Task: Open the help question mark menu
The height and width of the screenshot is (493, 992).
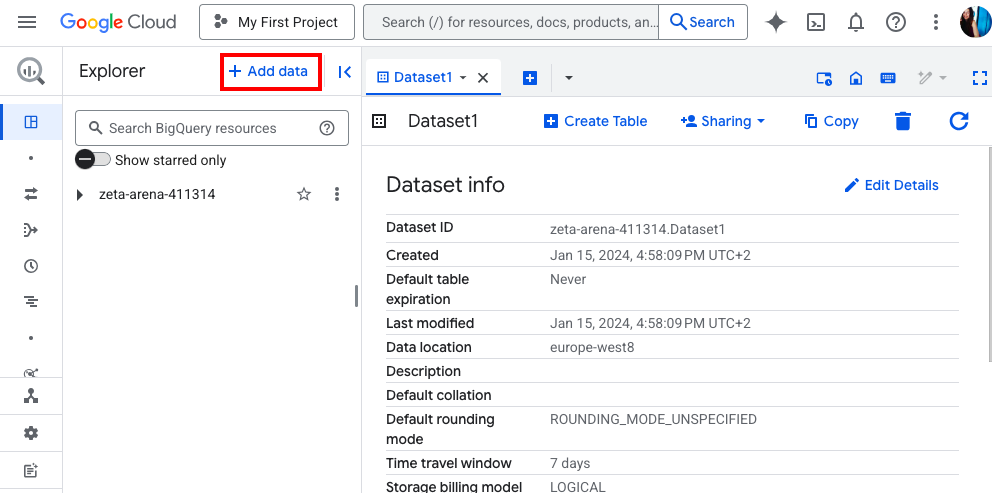Action: click(x=896, y=22)
